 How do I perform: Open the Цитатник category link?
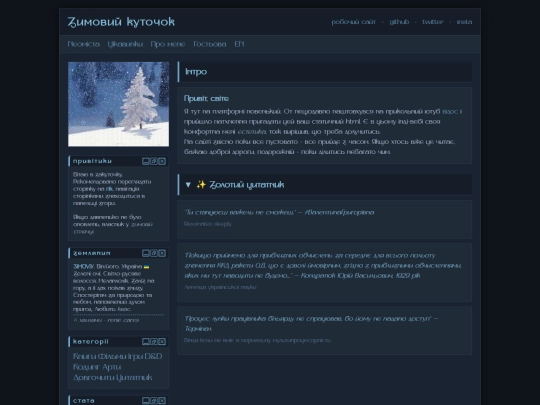[x=134, y=378]
